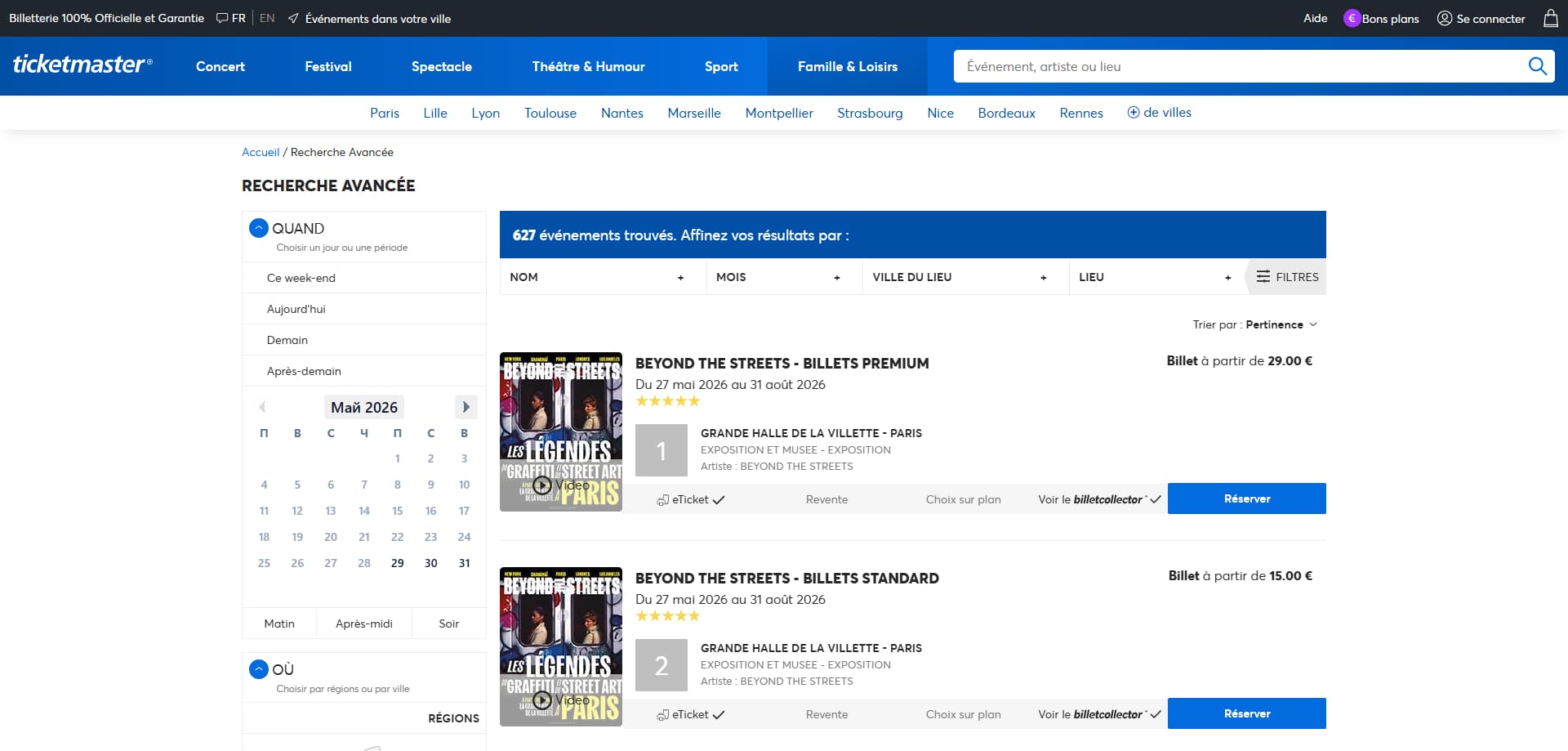Click the Bons plans euro icon
1568x751 pixels.
(x=1352, y=18)
